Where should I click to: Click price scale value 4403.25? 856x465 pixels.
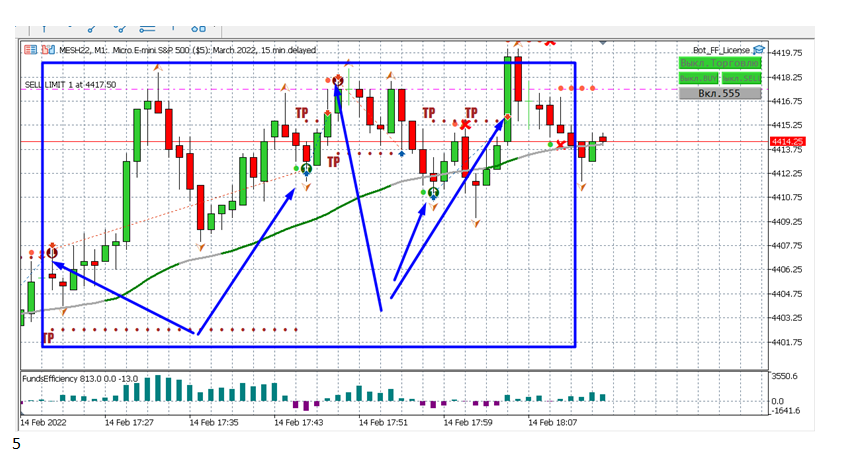[x=786, y=318]
